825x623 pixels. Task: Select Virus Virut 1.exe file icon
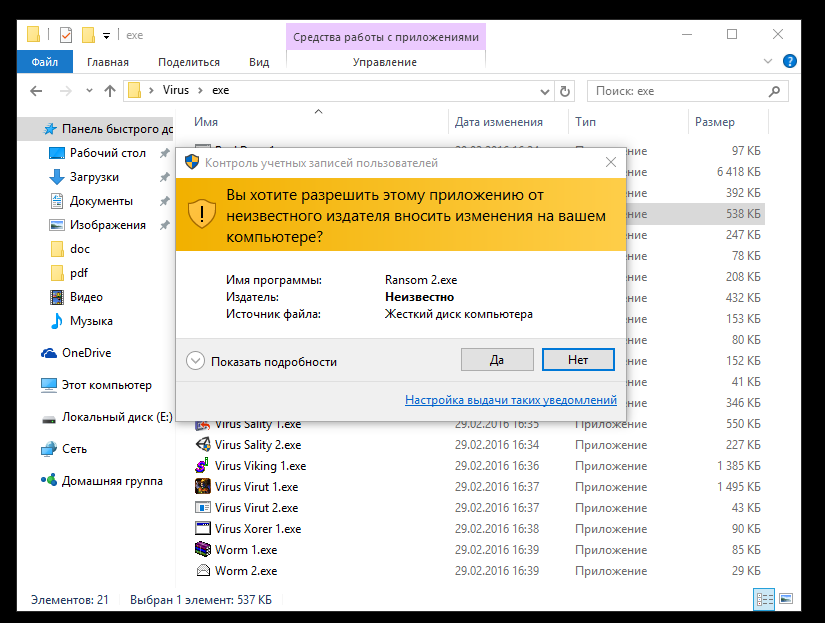pyautogui.click(x=203, y=487)
